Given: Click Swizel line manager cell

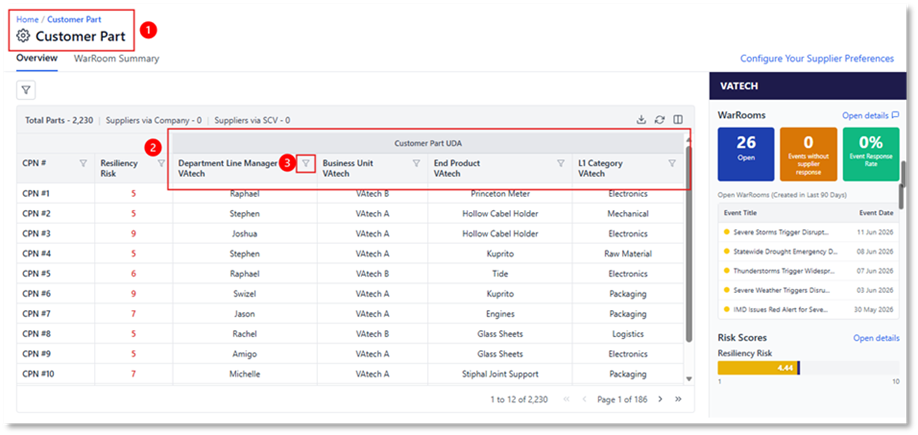Looking at the screenshot, I should pos(245,294).
